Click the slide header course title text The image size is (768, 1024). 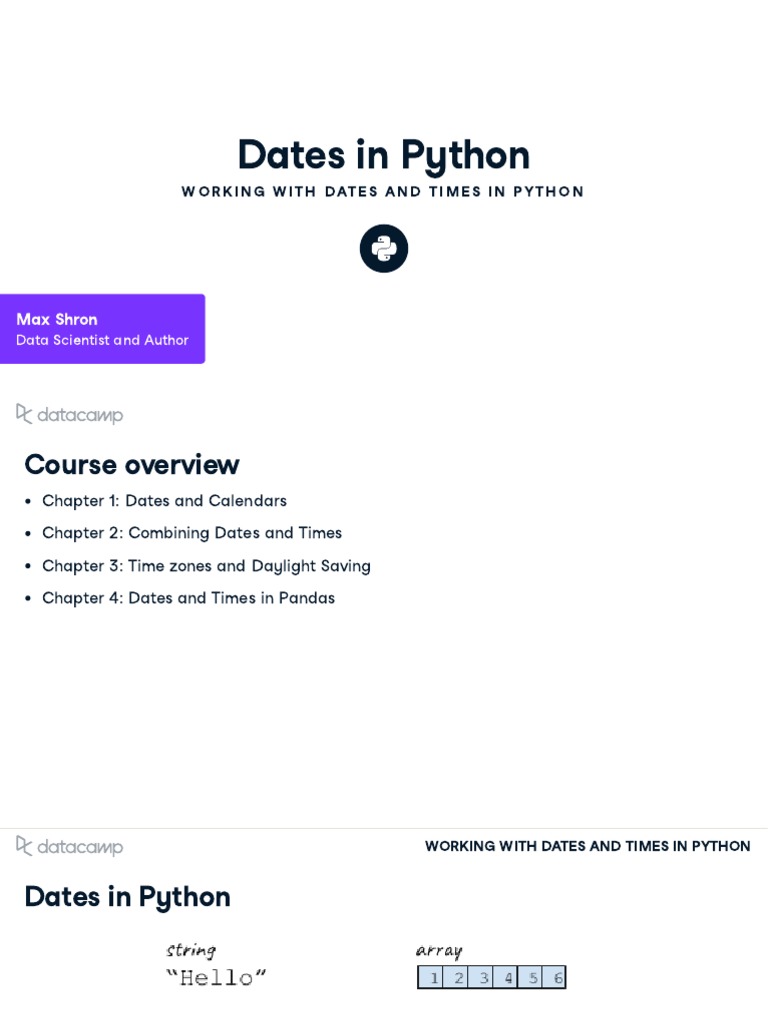click(587, 846)
